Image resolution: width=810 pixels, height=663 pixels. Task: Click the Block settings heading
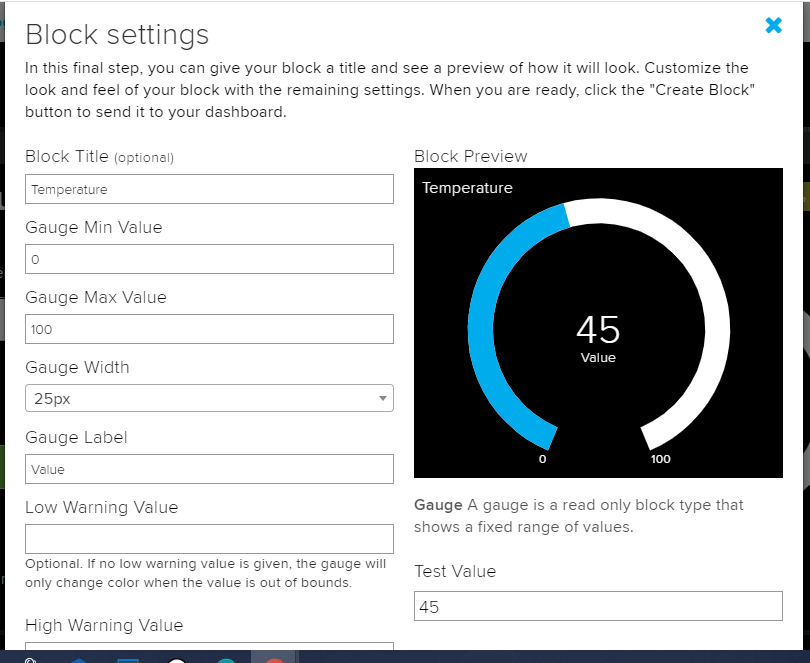[117, 35]
